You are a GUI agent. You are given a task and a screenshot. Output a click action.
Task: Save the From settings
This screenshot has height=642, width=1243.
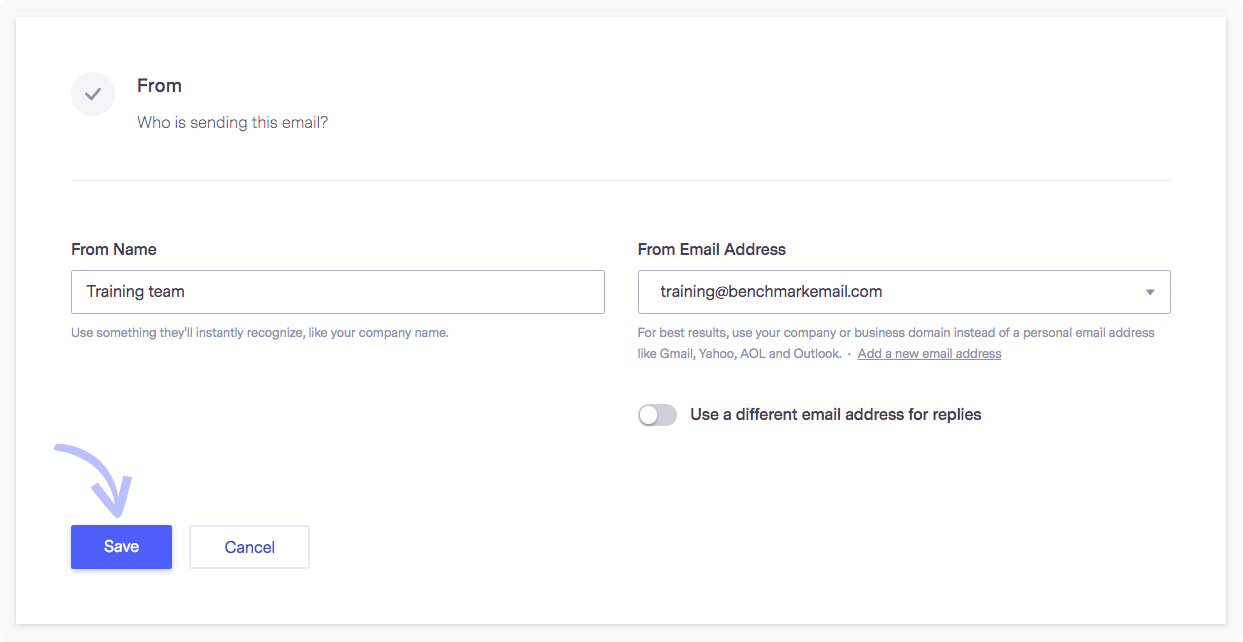(121, 547)
